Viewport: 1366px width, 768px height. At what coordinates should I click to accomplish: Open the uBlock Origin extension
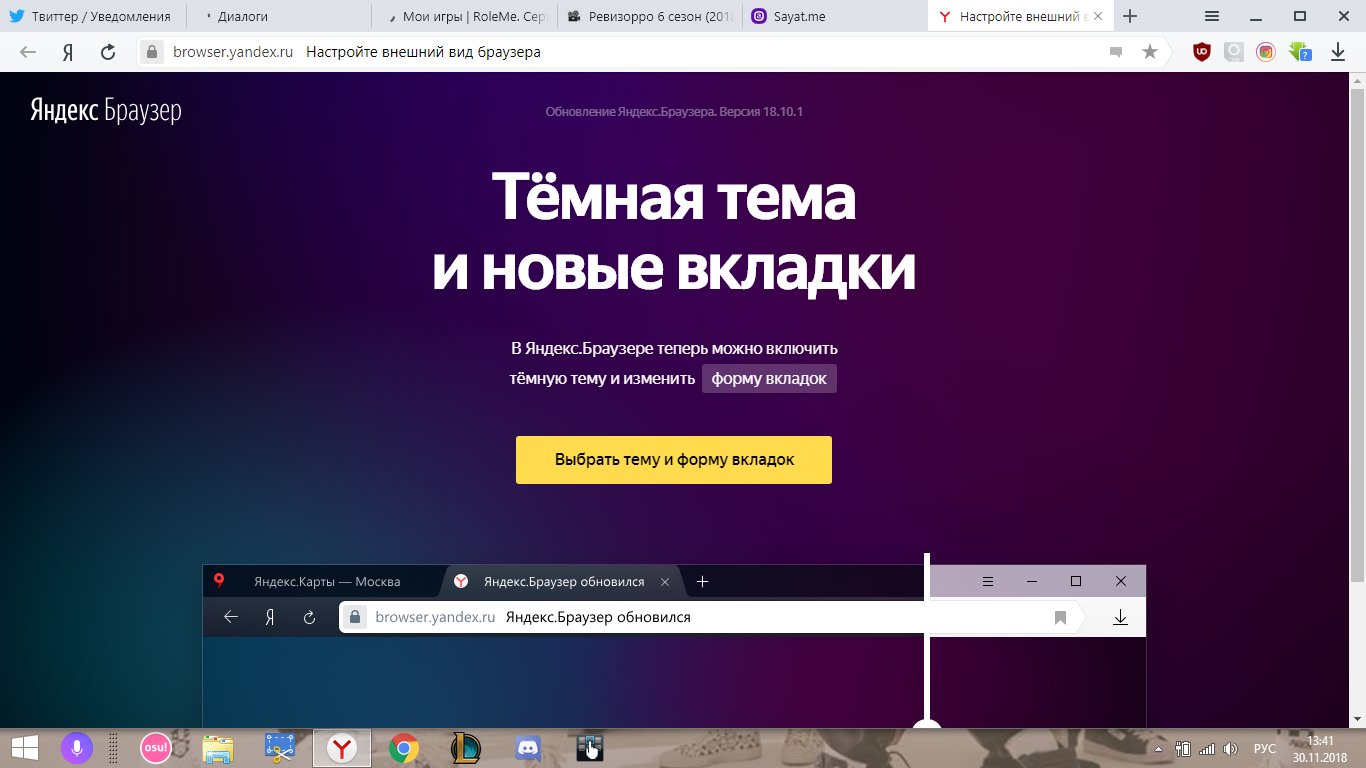pos(1202,52)
